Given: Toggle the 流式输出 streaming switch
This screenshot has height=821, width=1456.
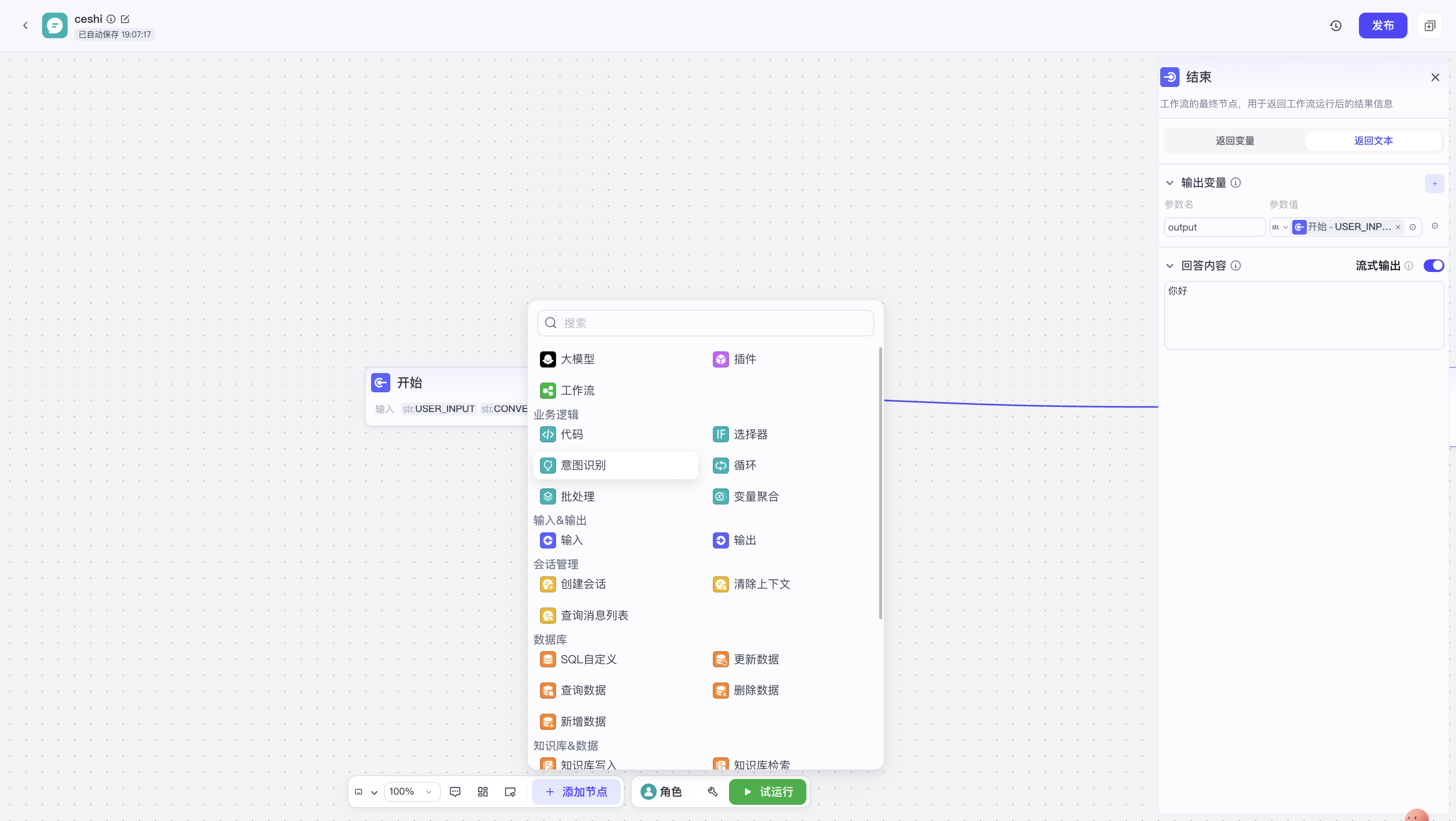Looking at the screenshot, I should 1433,265.
